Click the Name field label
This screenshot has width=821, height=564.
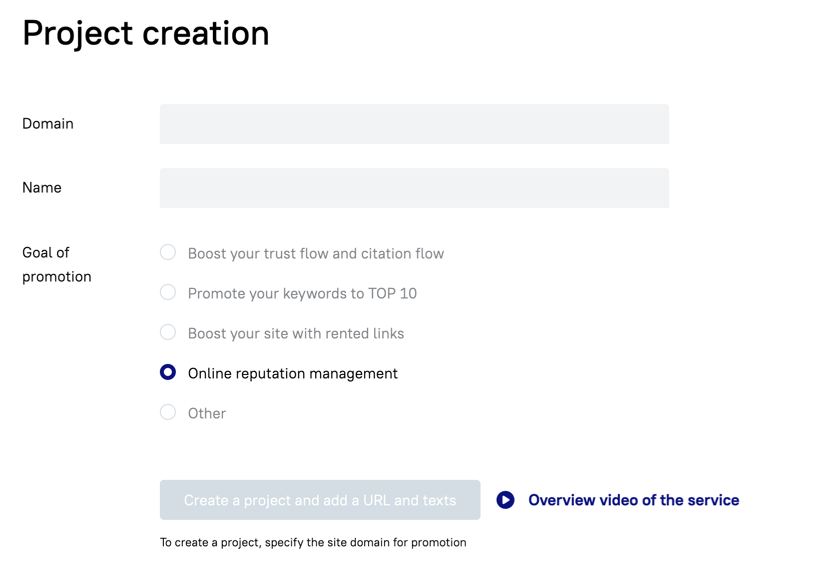41,187
